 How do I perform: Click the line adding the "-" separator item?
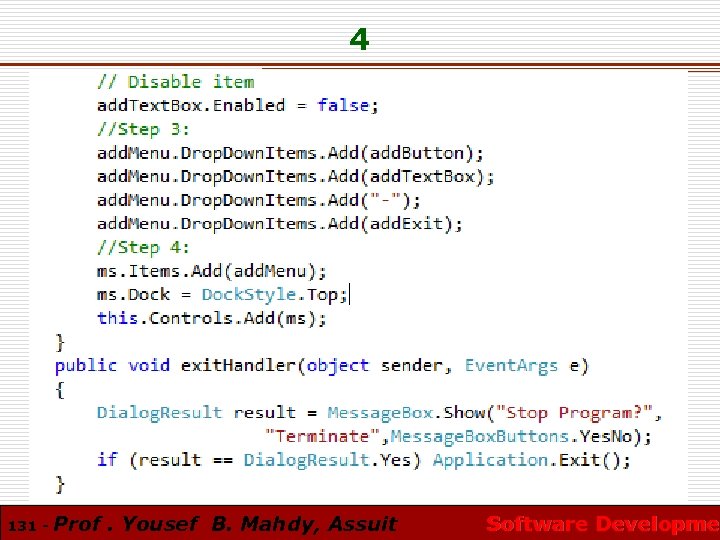pyautogui.click(x=259, y=201)
